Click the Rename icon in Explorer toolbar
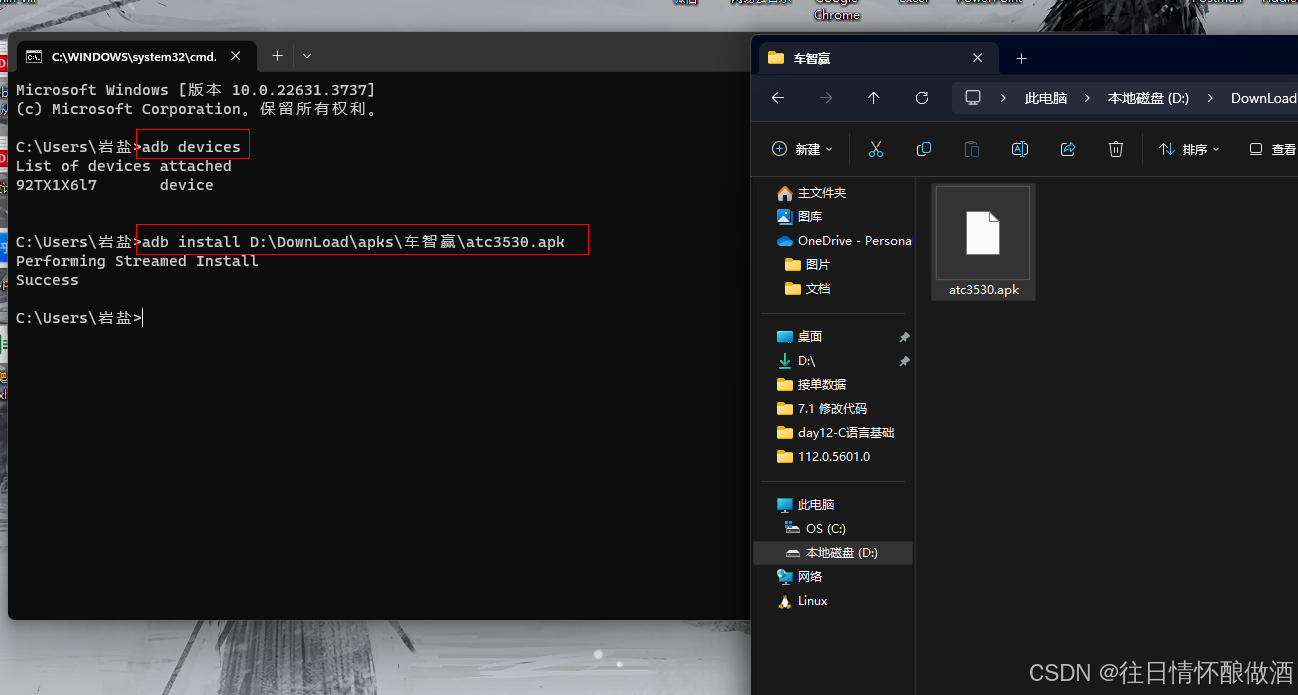Viewport: 1298px width, 695px height. coord(1020,149)
